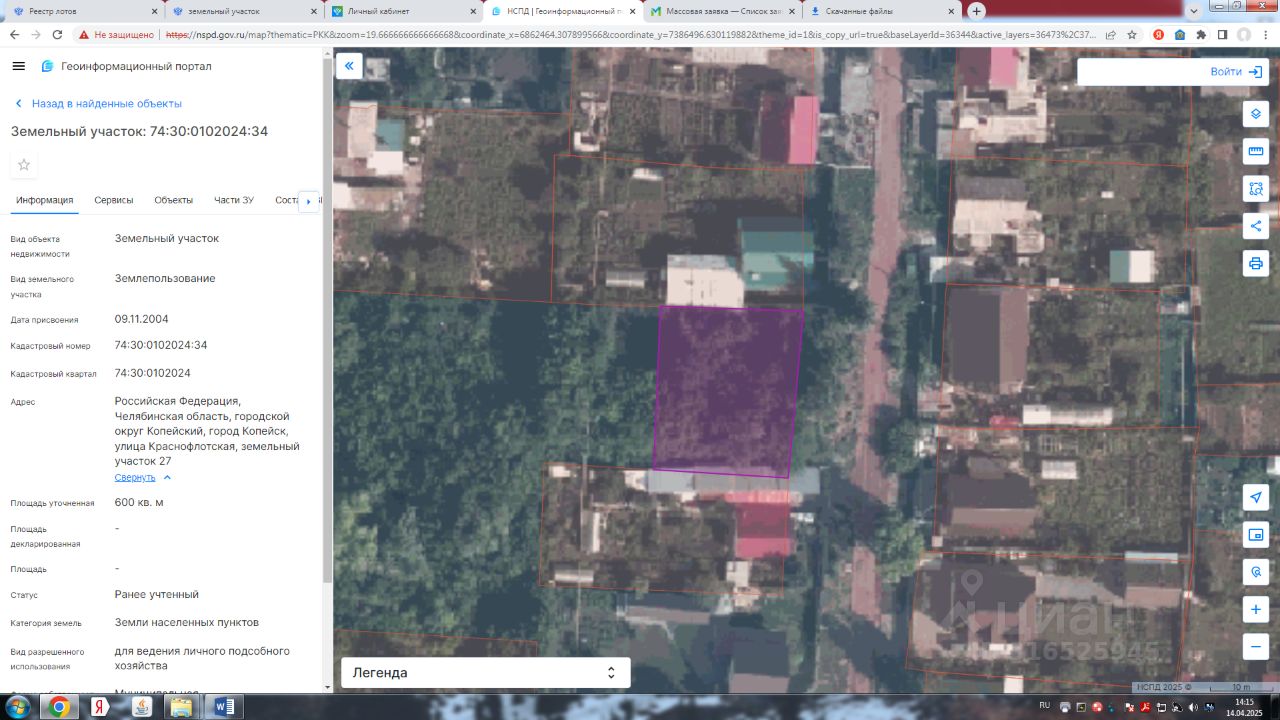Collapse the side panel with double-chevron button
The height and width of the screenshot is (720, 1280).
tap(349, 66)
